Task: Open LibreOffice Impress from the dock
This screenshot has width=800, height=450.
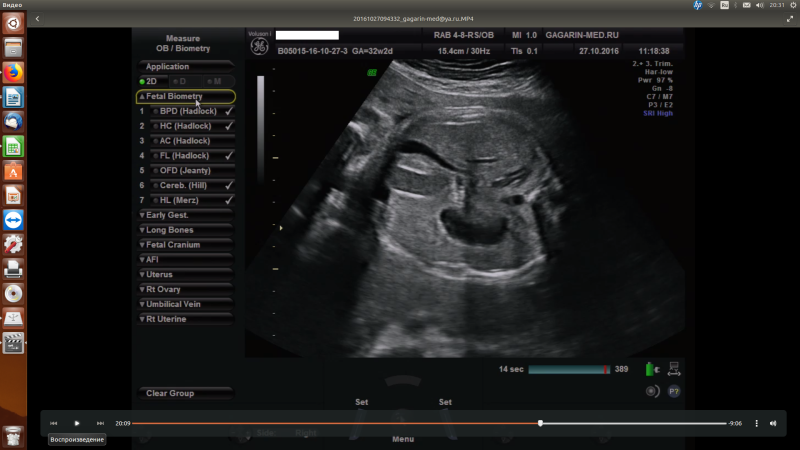Action: pos(13,195)
